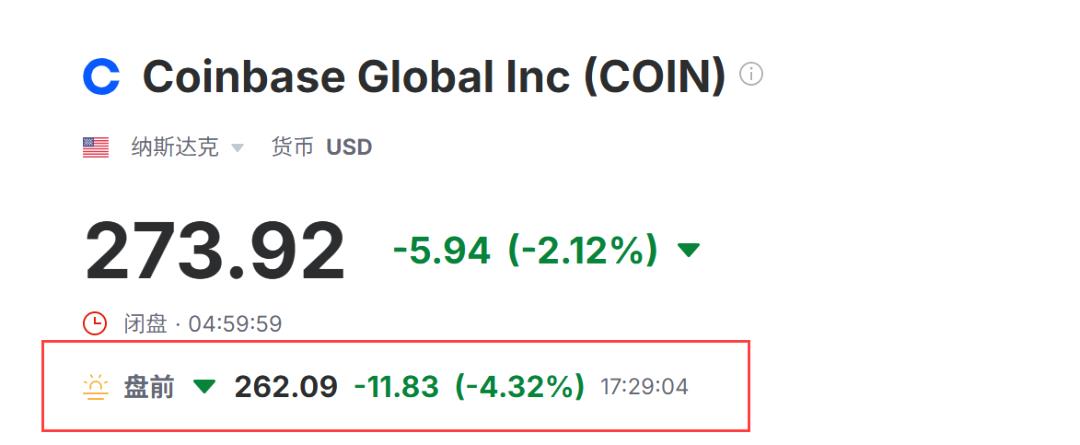Click the USD currency value
This screenshot has width=1080, height=445.
pyautogui.click(x=349, y=148)
